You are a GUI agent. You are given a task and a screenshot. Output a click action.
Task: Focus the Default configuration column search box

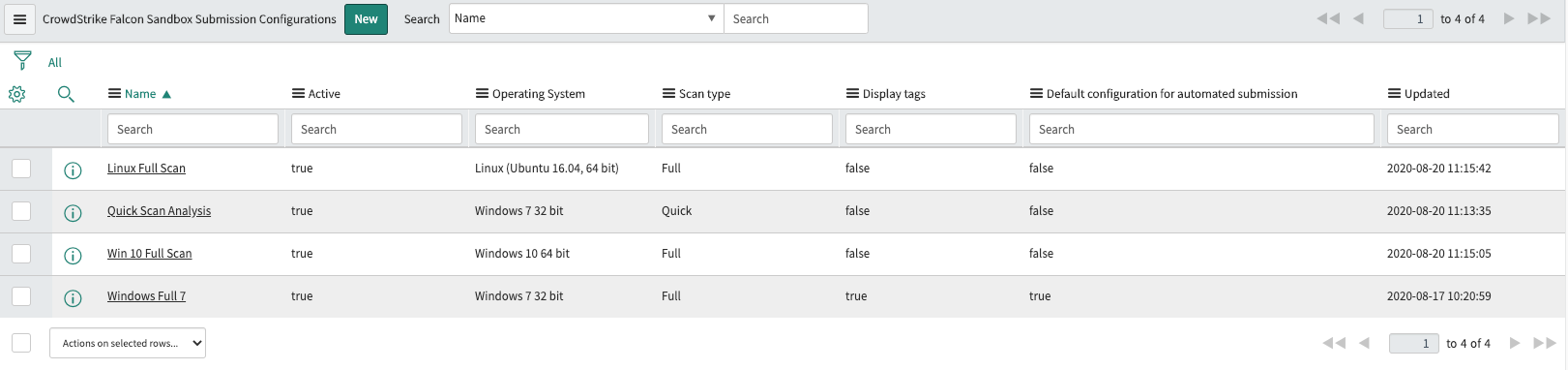(x=1201, y=129)
